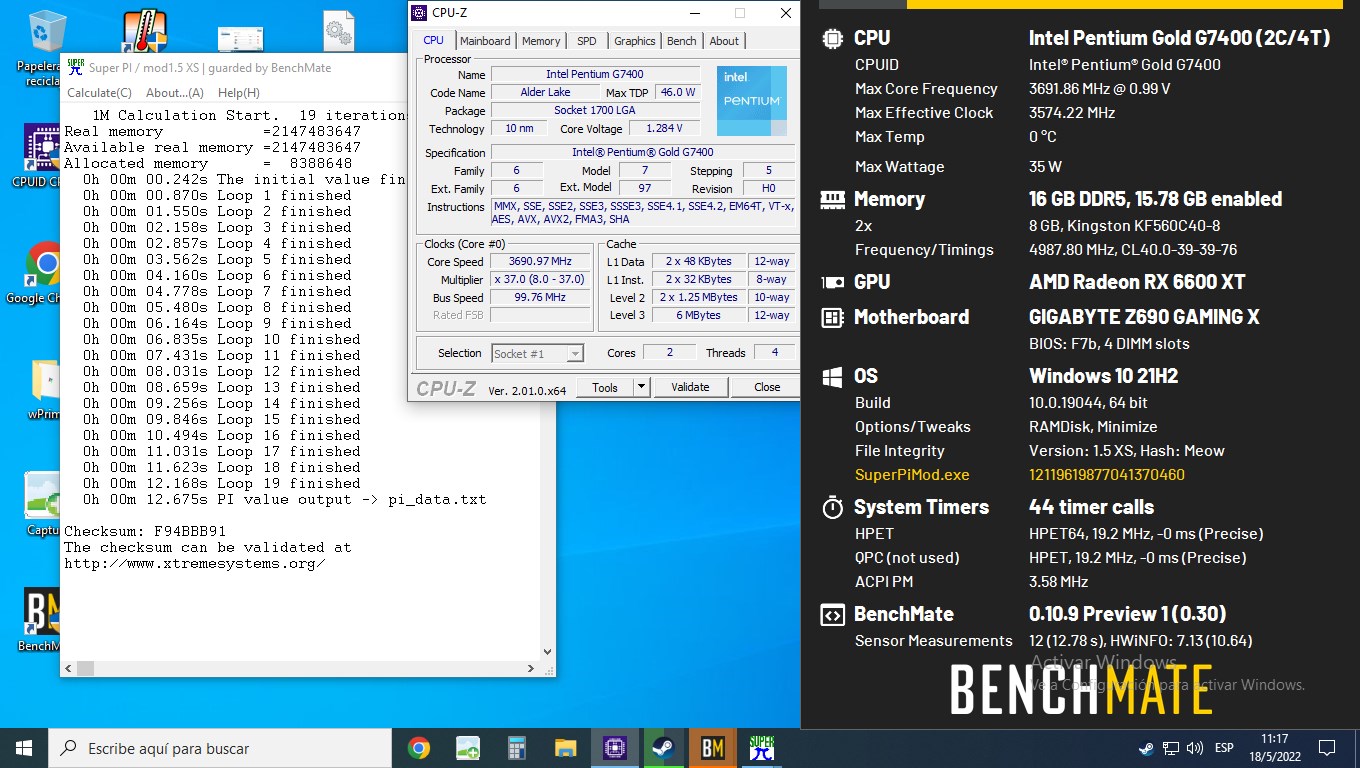Open the CPUID CPU-Z desktop shortcut
The height and width of the screenshot is (768, 1360).
coord(40,150)
